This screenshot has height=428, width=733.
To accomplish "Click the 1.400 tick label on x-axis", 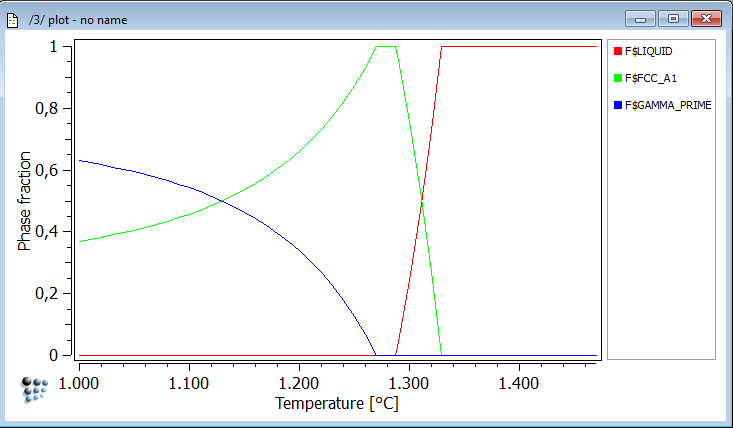I will tap(516, 382).
